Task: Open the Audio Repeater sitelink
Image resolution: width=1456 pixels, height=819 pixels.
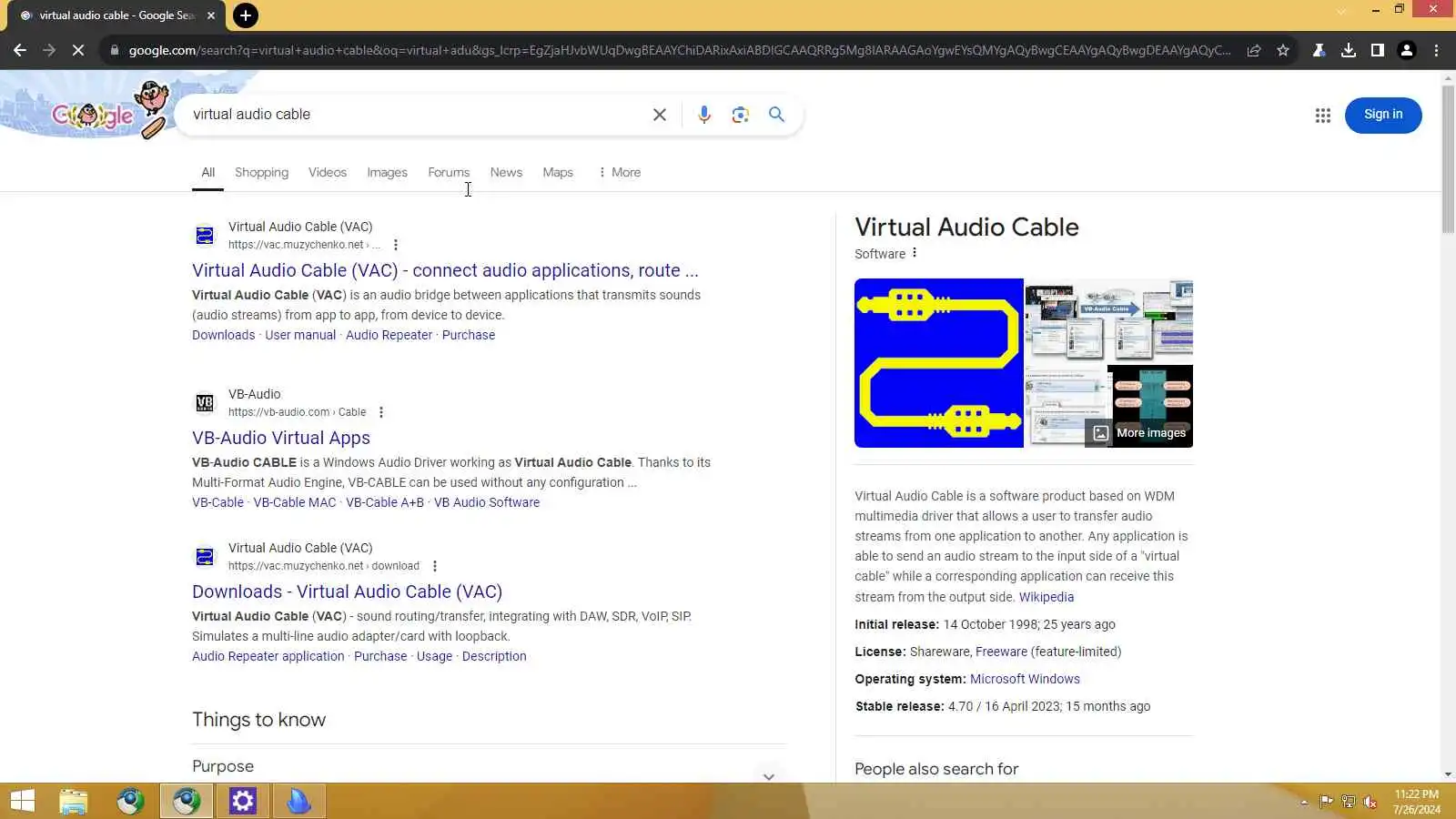Action: click(389, 335)
